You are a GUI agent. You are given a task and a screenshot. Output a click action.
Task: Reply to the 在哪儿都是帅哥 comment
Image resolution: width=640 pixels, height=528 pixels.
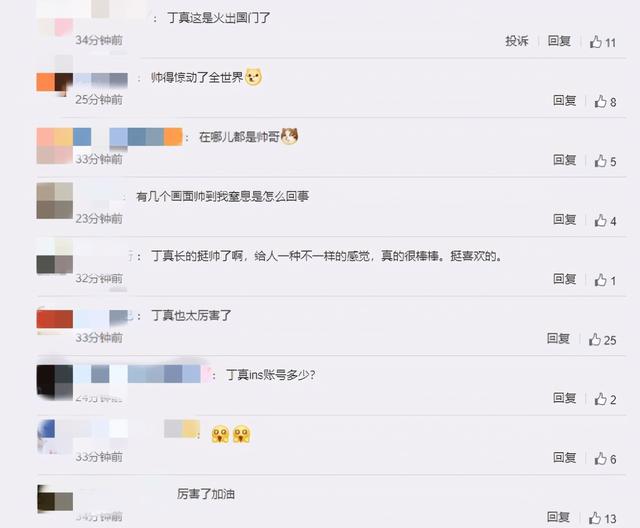(564, 160)
